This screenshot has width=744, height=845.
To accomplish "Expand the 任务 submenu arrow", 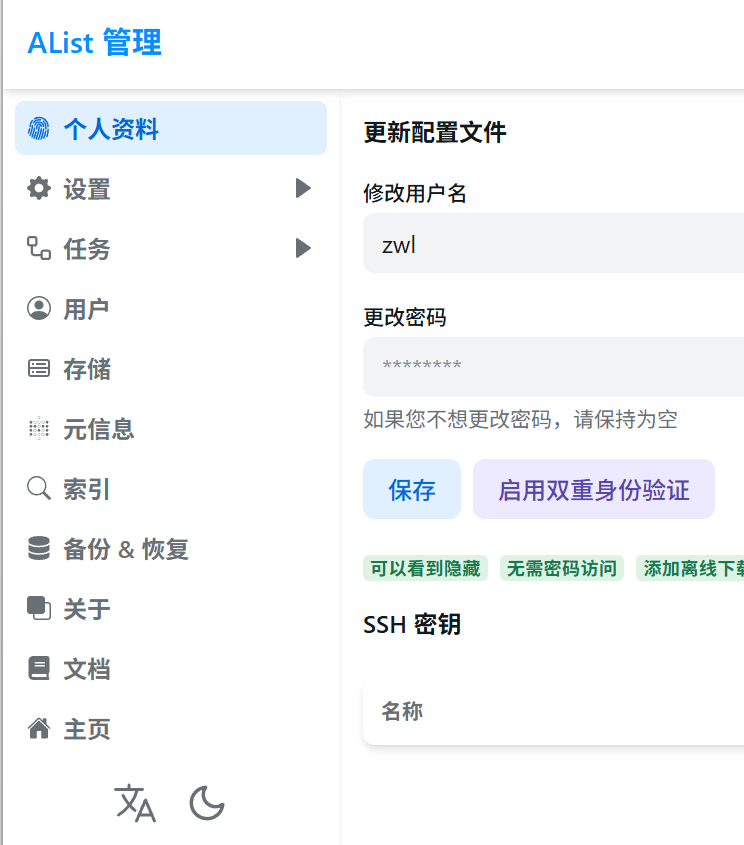I will (x=303, y=248).
